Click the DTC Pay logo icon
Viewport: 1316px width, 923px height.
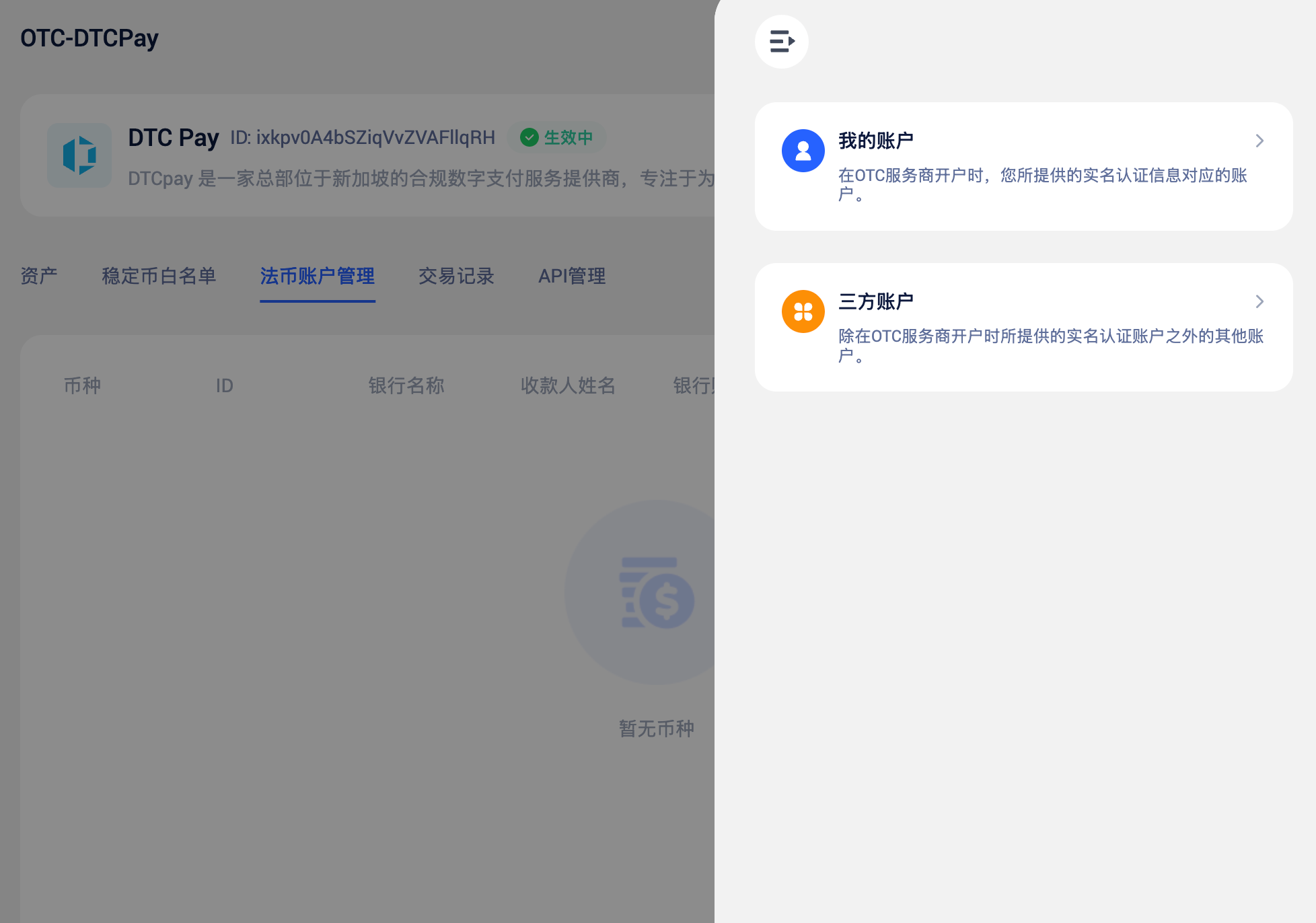click(79, 155)
